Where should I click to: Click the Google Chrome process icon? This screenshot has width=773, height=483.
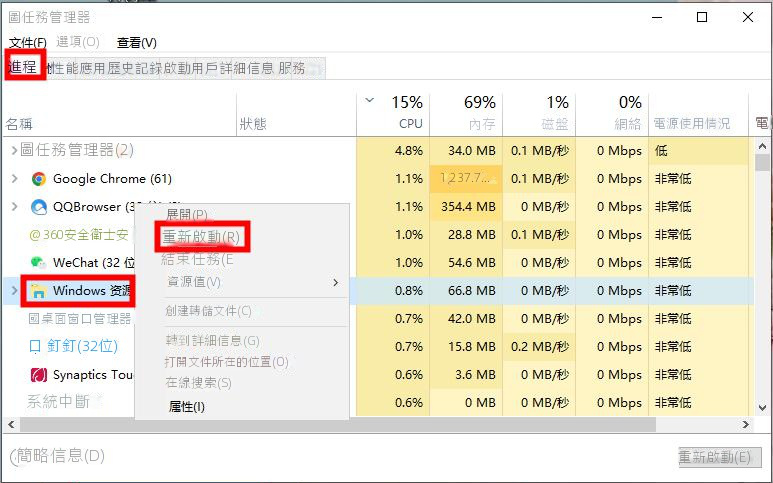[38, 178]
